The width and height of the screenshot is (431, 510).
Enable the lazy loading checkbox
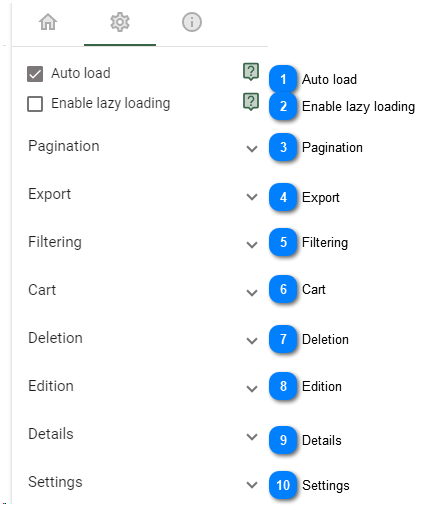35,104
